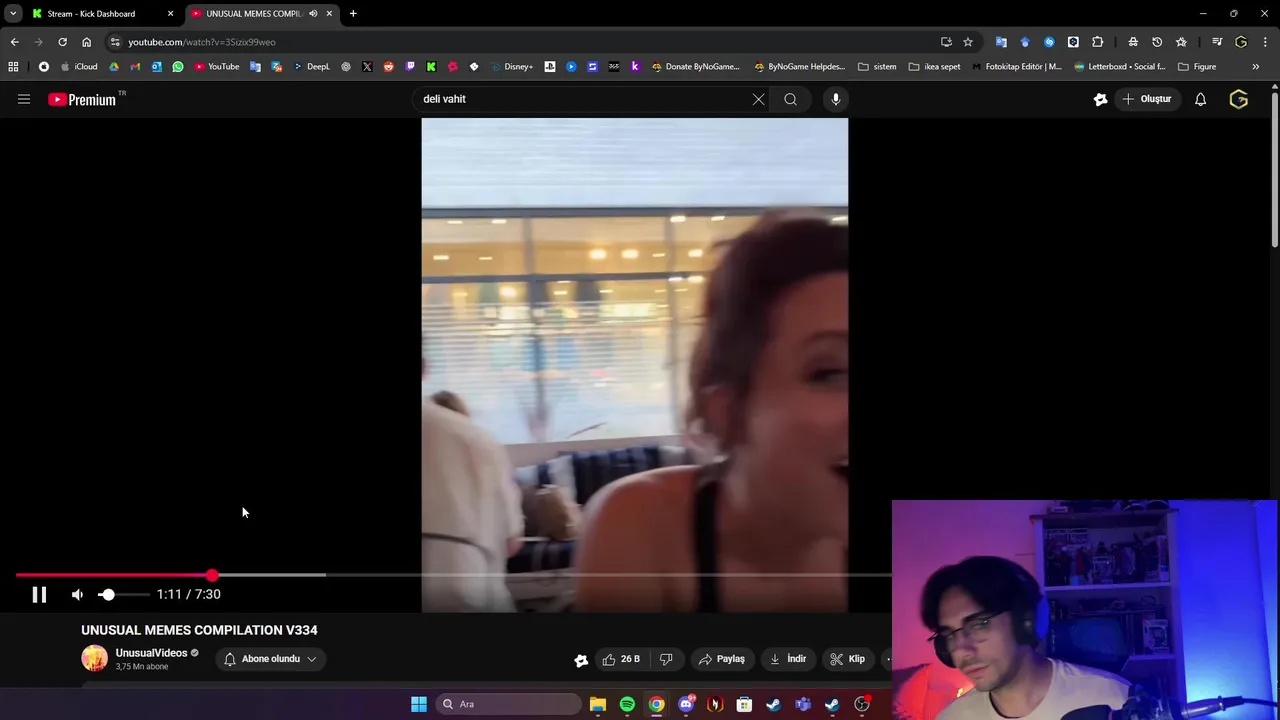Download the video with İndir

tap(788, 659)
